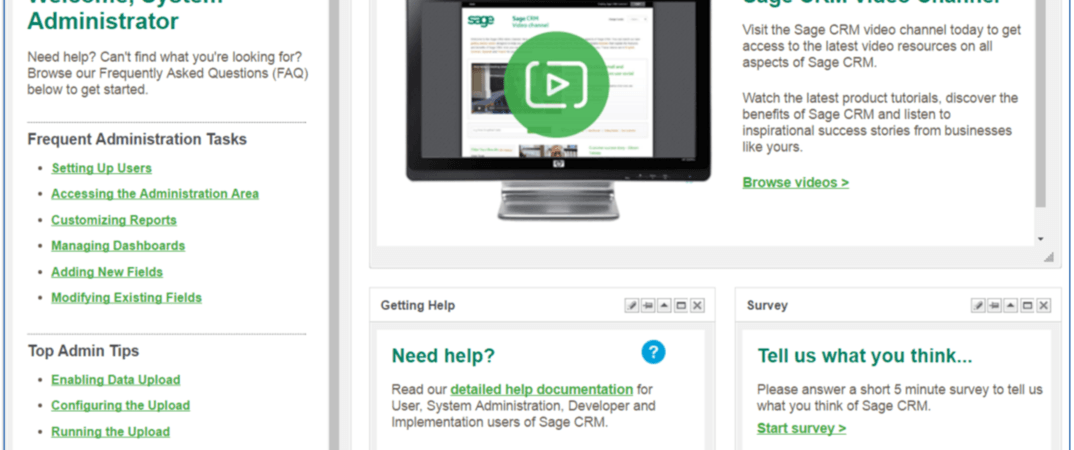This screenshot has height=450, width=1074.
Task: Click the Survey gadget title
Action: click(767, 305)
